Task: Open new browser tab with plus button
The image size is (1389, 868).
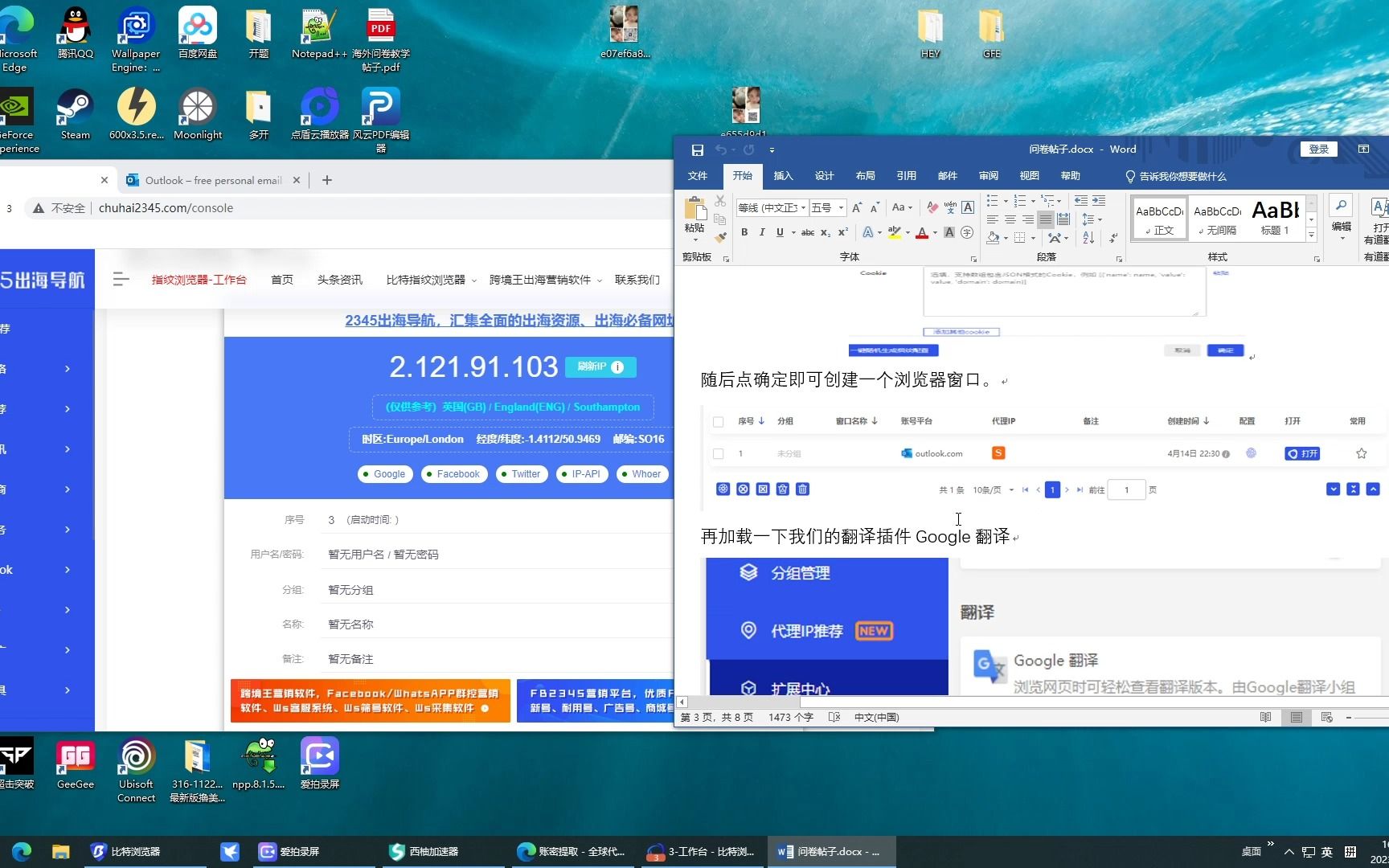Action: (x=326, y=180)
